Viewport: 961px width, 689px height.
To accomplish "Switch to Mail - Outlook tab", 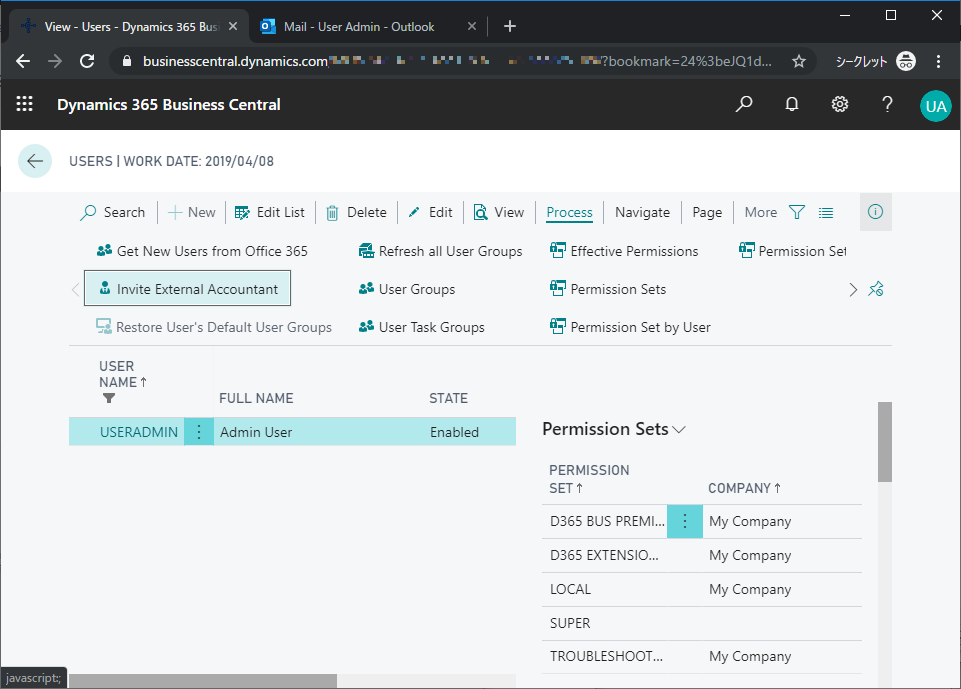I will click(367, 26).
